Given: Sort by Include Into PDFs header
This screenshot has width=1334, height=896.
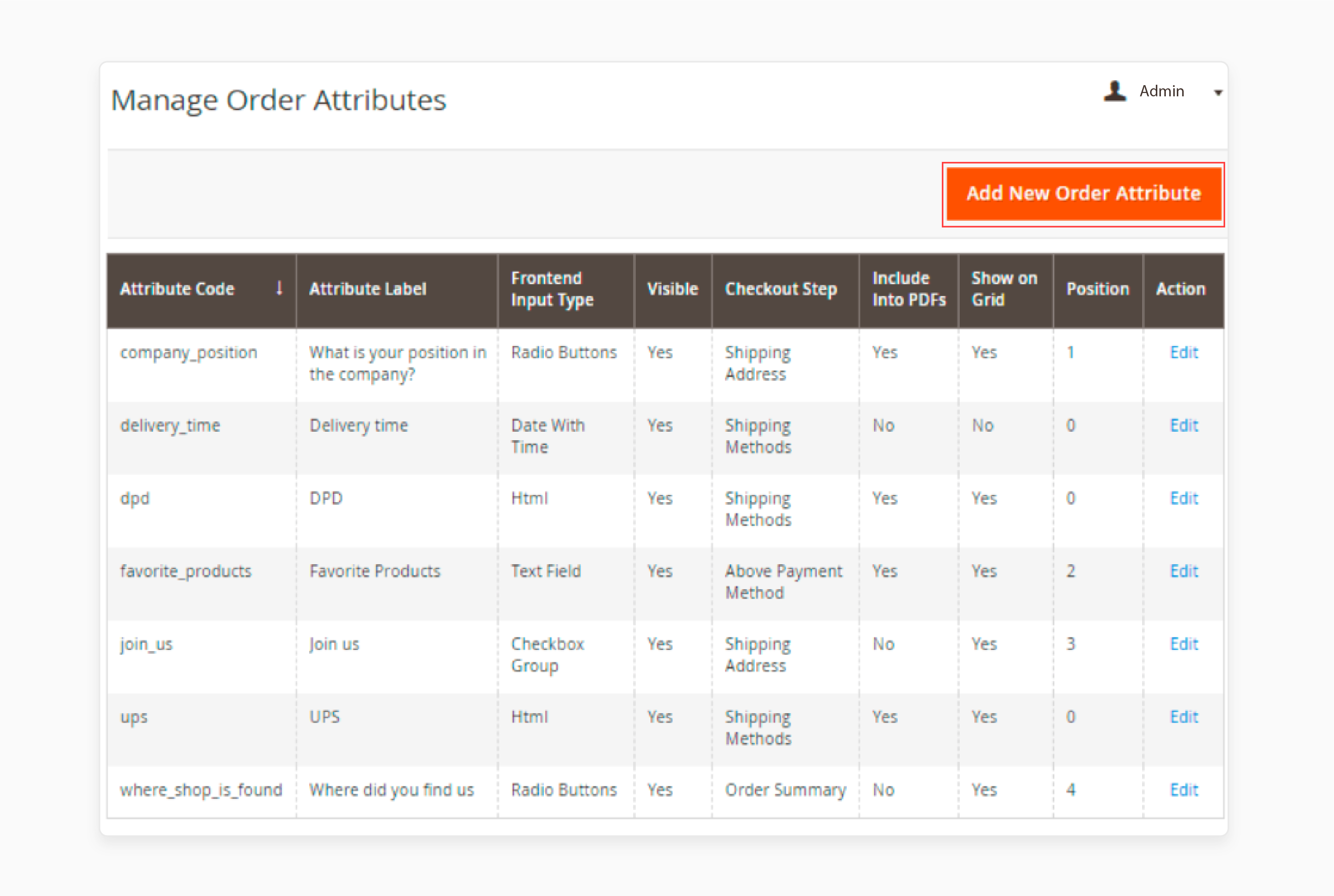Looking at the screenshot, I should pos(909,290).
